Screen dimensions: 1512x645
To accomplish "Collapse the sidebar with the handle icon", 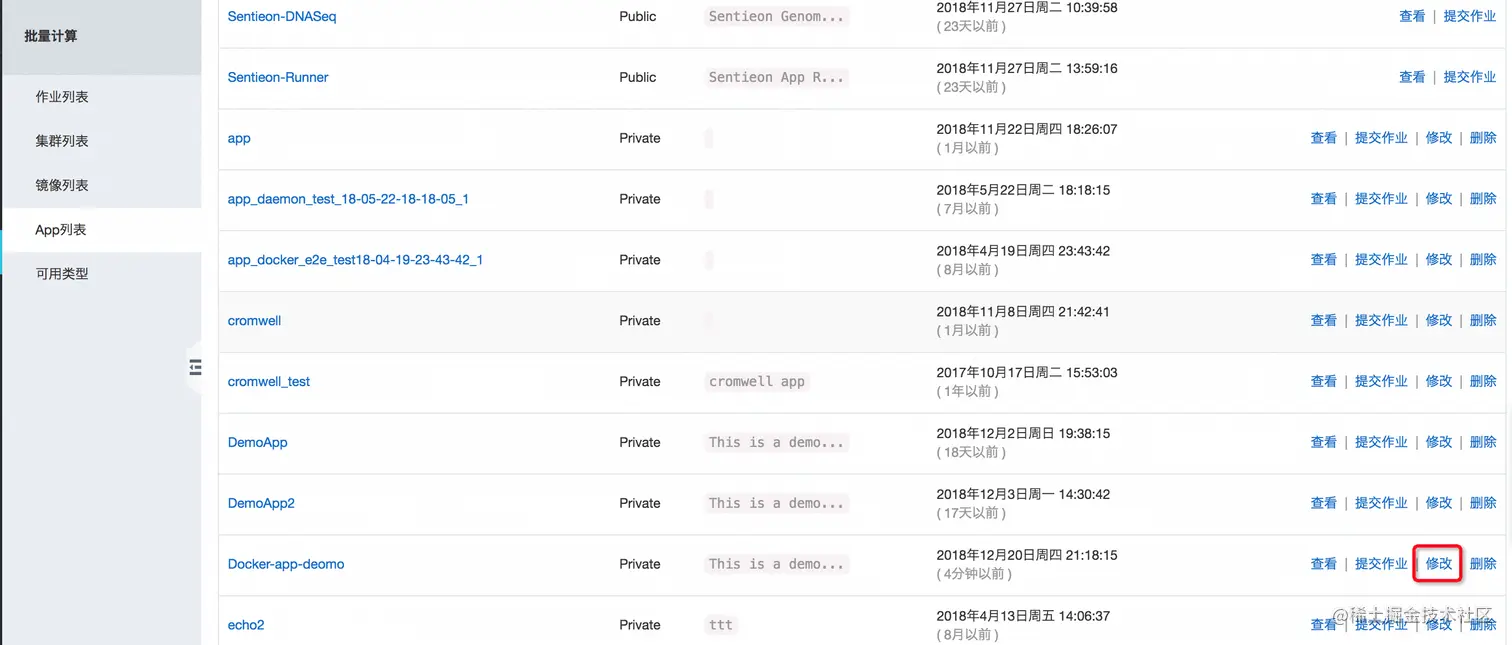I will point(195,368).
